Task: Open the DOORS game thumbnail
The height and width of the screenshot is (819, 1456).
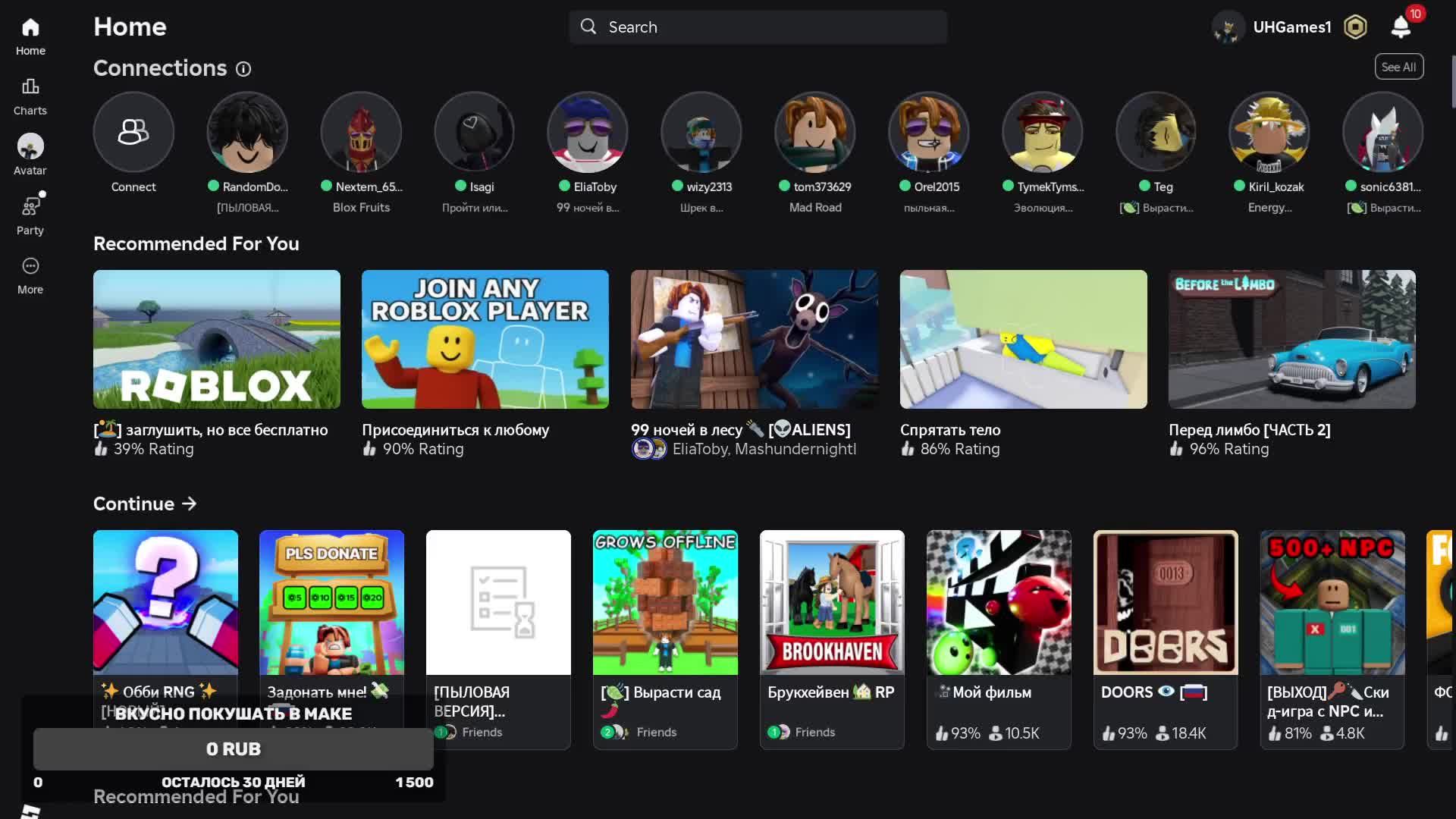Action: (x=1166, y=603)
